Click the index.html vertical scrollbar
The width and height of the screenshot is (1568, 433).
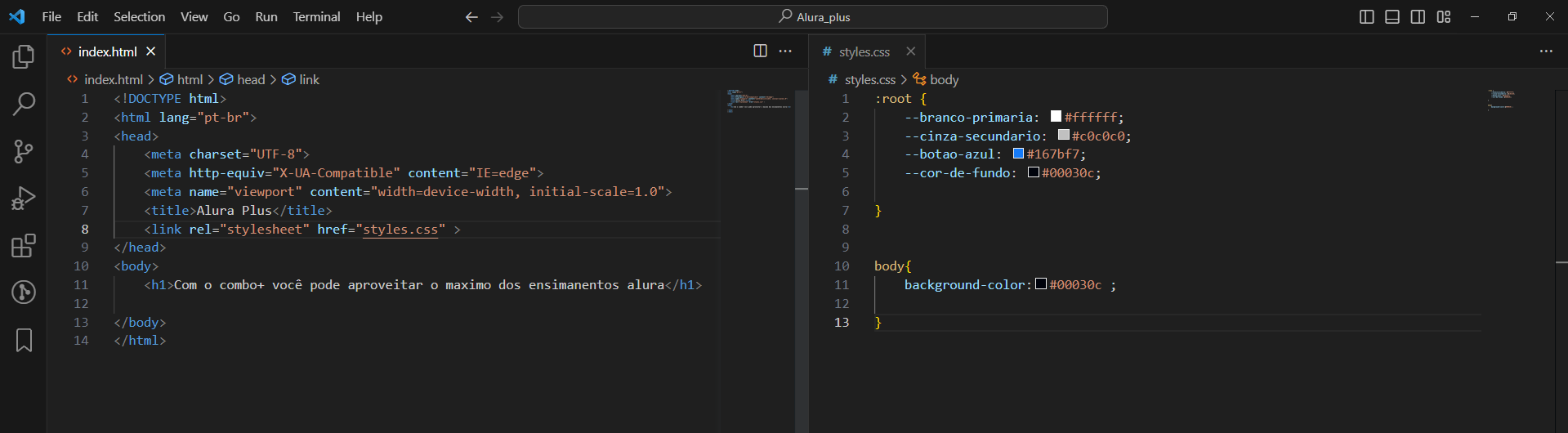click(x=802, y=261)
